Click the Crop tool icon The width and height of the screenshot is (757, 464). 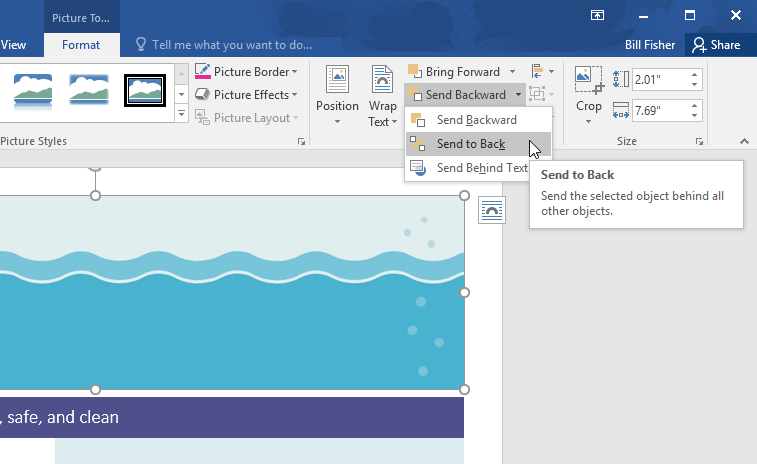(x=589, y=80)
